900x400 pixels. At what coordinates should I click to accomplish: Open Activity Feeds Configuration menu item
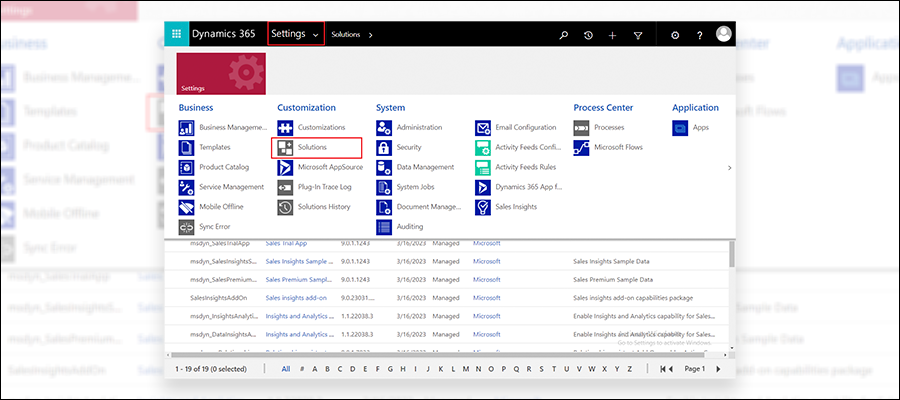point(528,147)
